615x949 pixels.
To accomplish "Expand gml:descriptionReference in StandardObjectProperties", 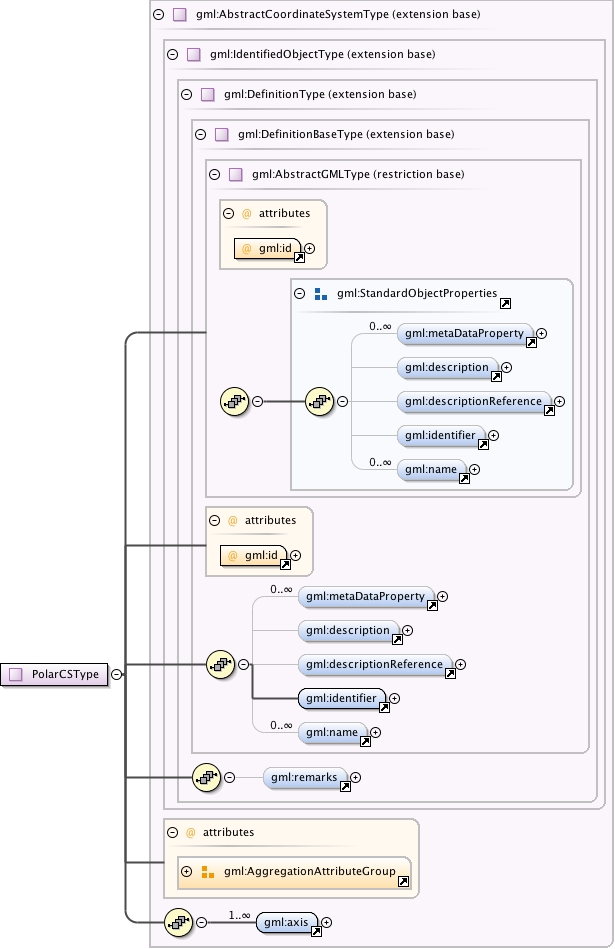I will [559, 401].
